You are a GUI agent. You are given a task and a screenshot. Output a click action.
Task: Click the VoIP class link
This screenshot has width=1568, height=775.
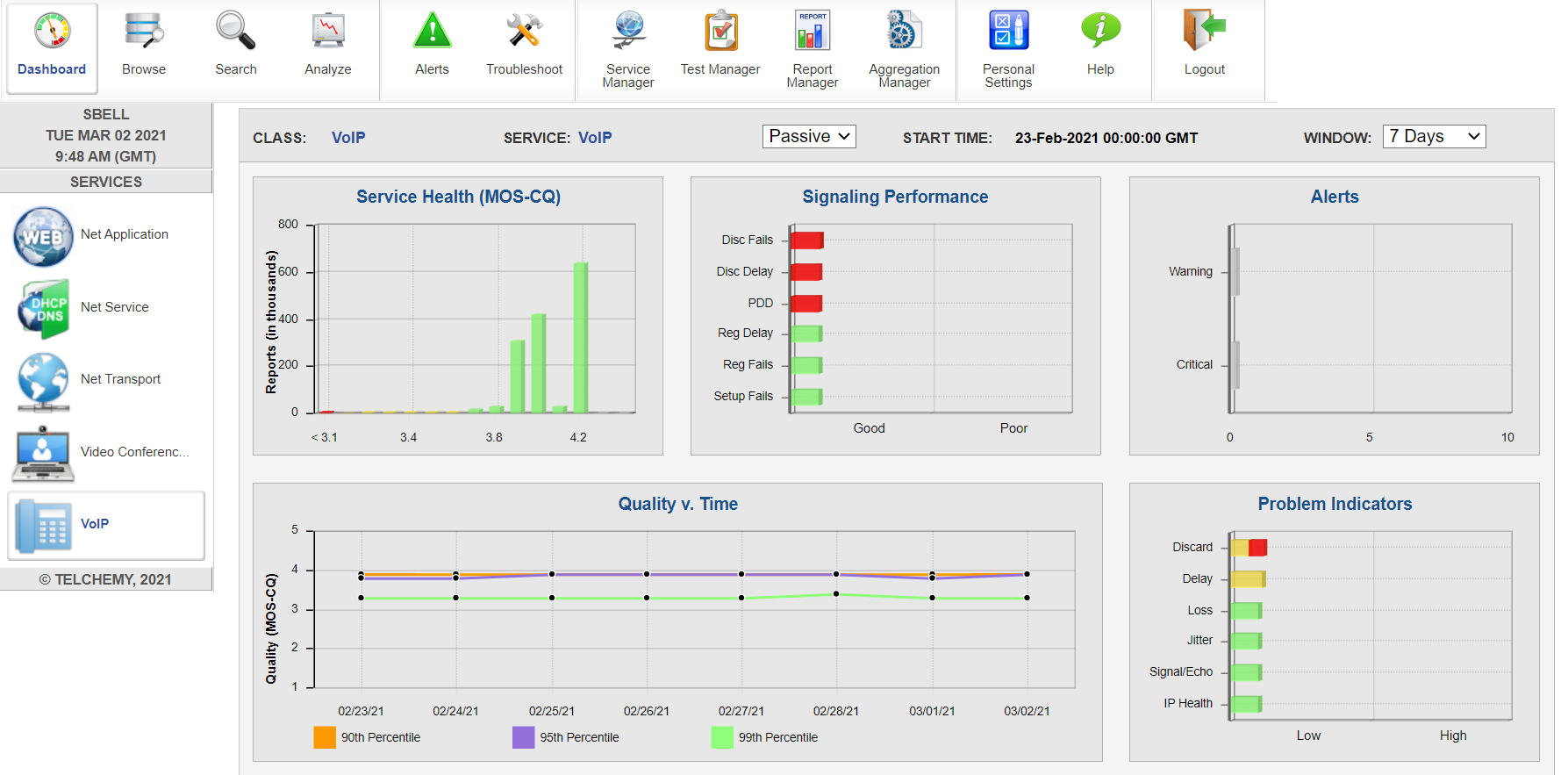(348, 138)
